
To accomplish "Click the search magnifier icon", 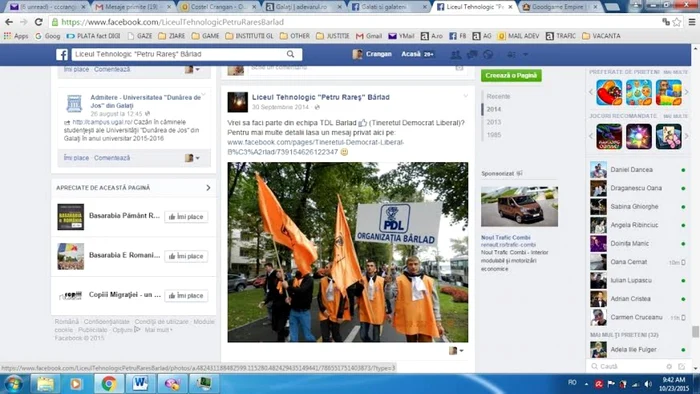I will point(291,54).
